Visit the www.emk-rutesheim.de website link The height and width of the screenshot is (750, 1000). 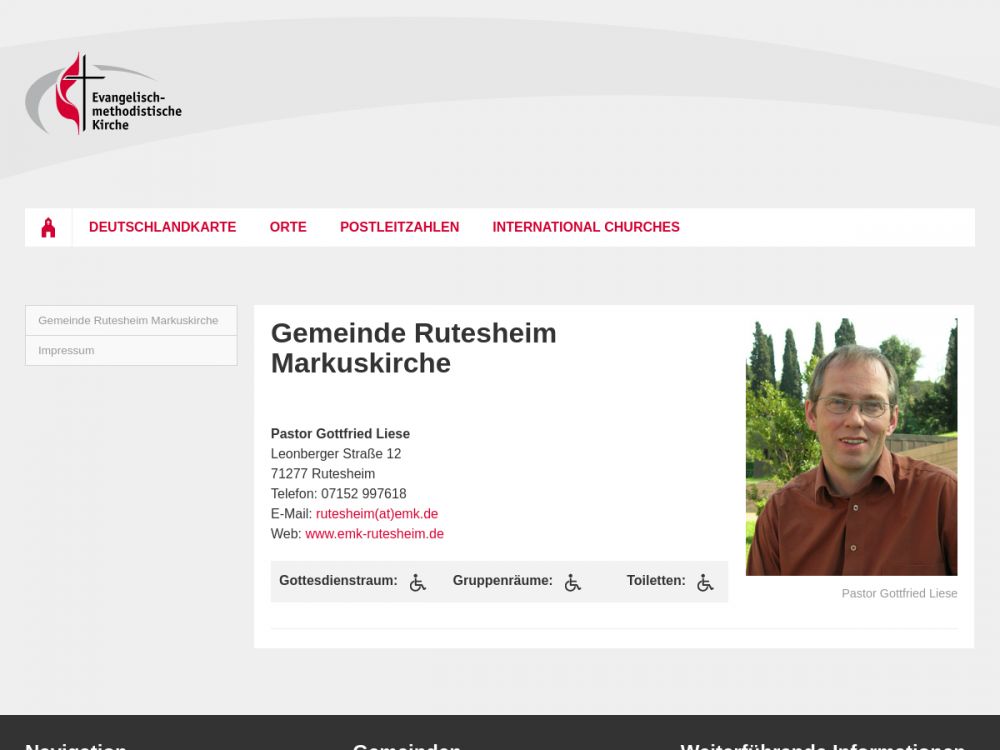374,534
